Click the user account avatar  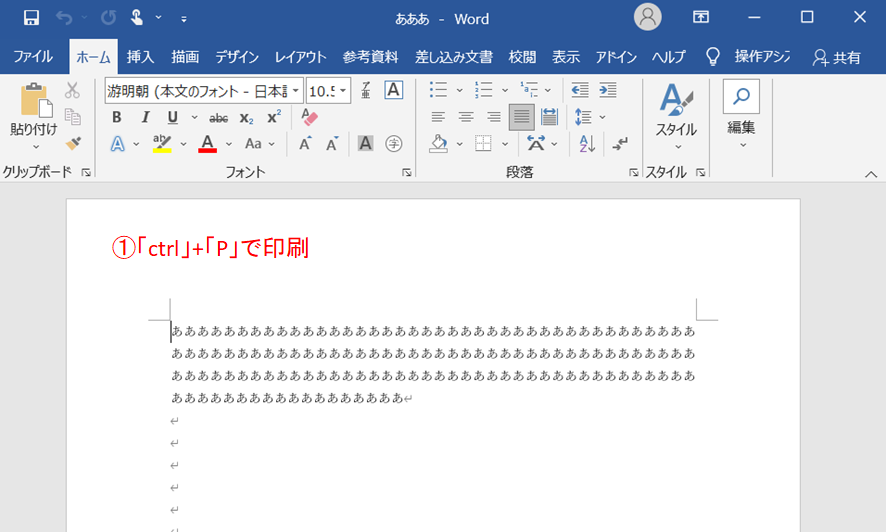tap(648, 18)
